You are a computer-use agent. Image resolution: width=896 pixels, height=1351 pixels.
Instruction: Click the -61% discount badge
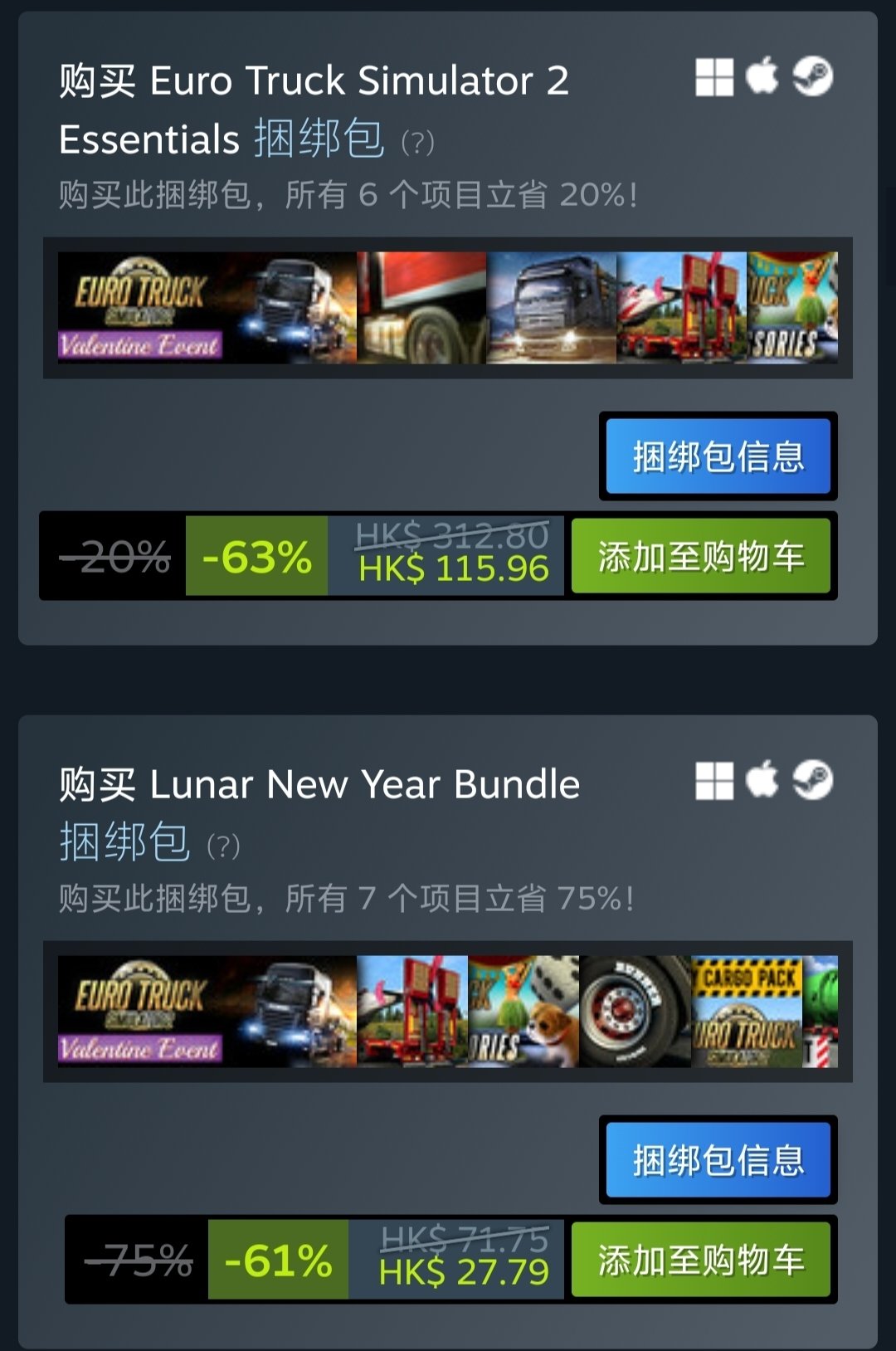point(278,1260)
